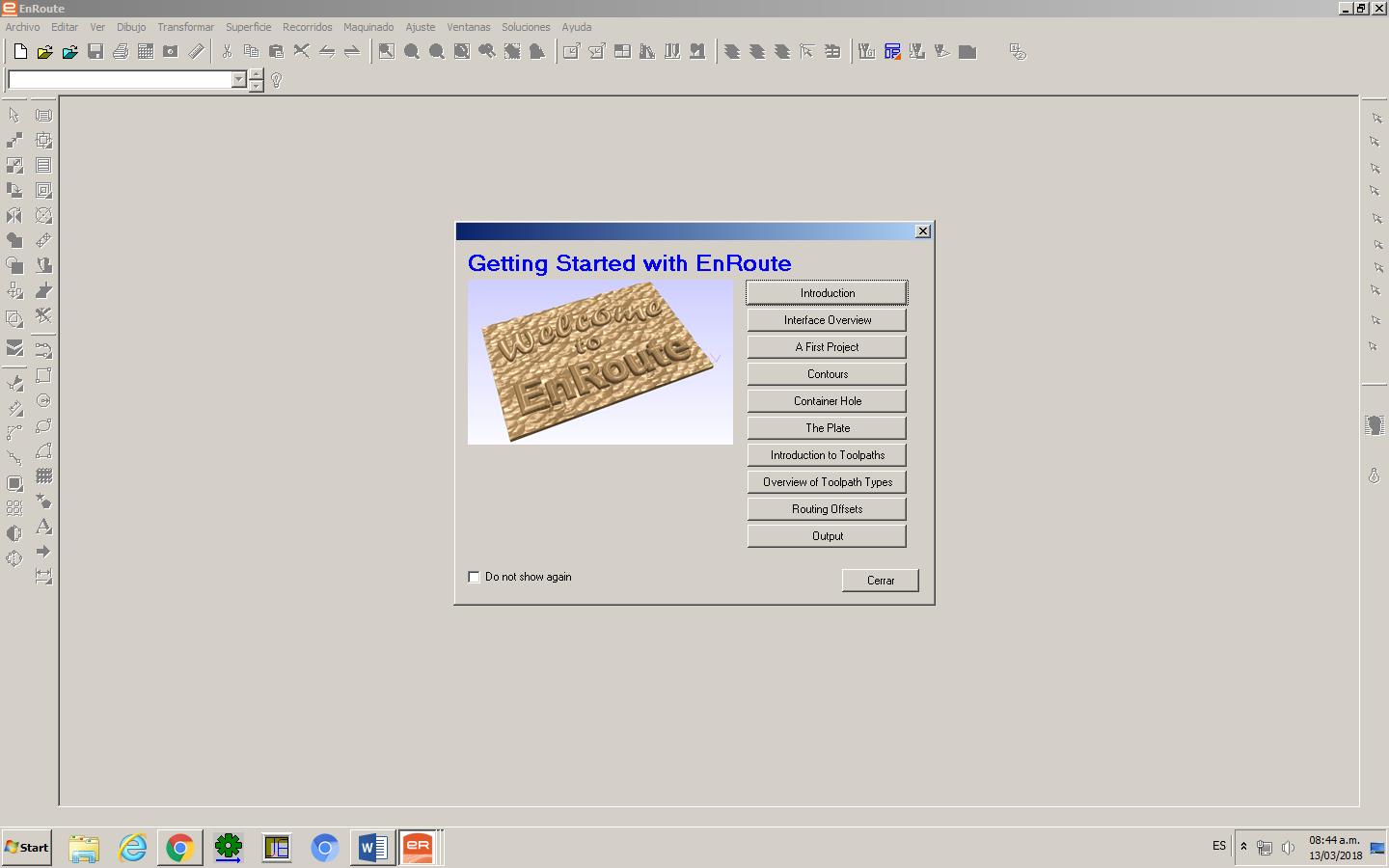
Task: Select the Text 'A' tool
Action: click(x=43, y=527)
